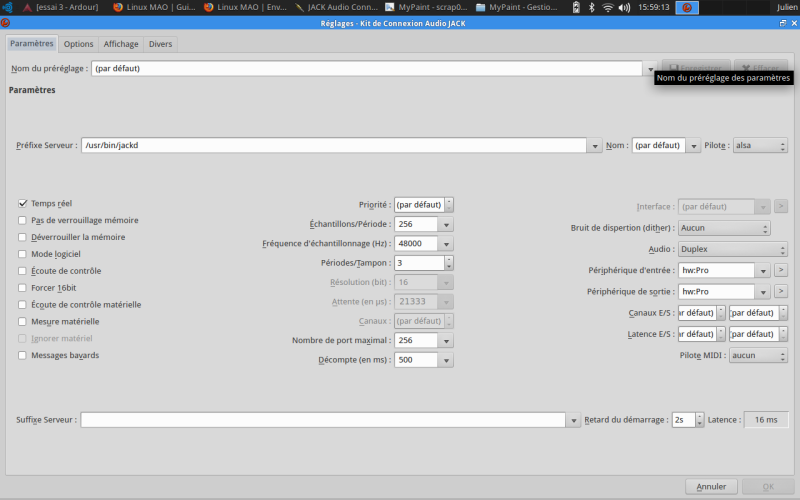Check Déverrouiller la mémoire
This screenshot has height=500, width=800.
click(x=22, y=237)
